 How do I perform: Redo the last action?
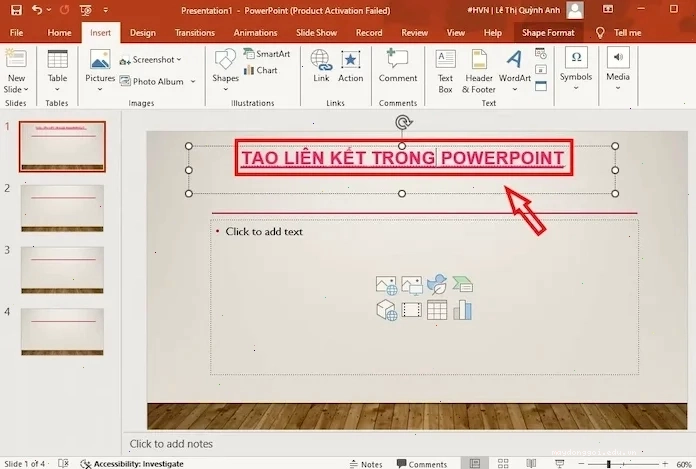tap(64, 9)
